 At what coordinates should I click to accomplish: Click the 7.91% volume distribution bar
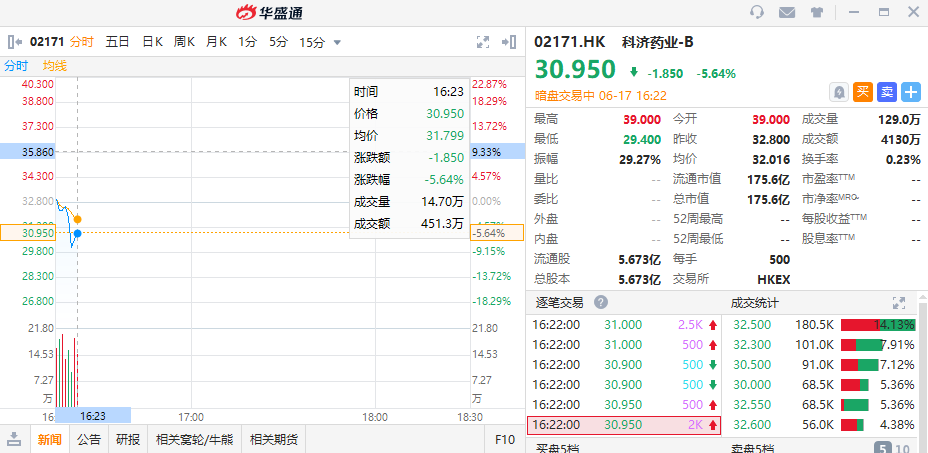point(862,345)
